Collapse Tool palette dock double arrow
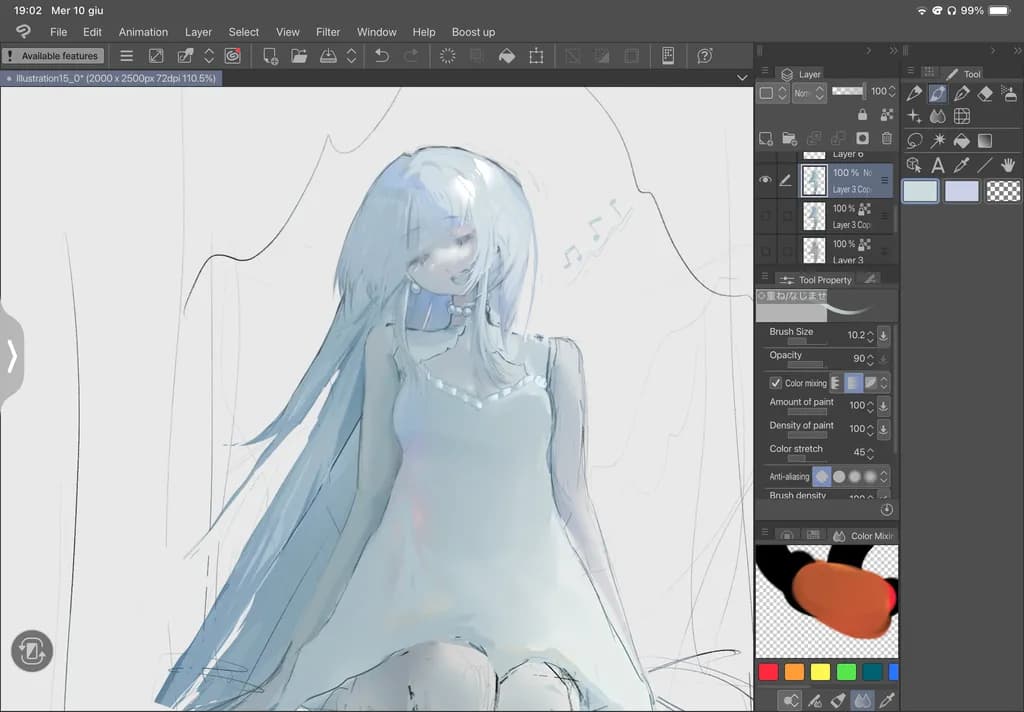The height and width of the screenshot is (712, 1024). 1017,50
